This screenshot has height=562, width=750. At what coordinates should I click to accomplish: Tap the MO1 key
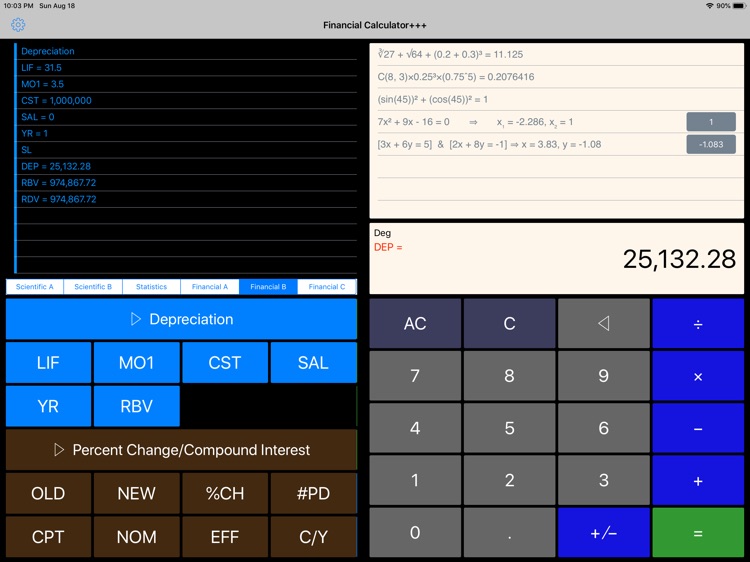(137, 363)
